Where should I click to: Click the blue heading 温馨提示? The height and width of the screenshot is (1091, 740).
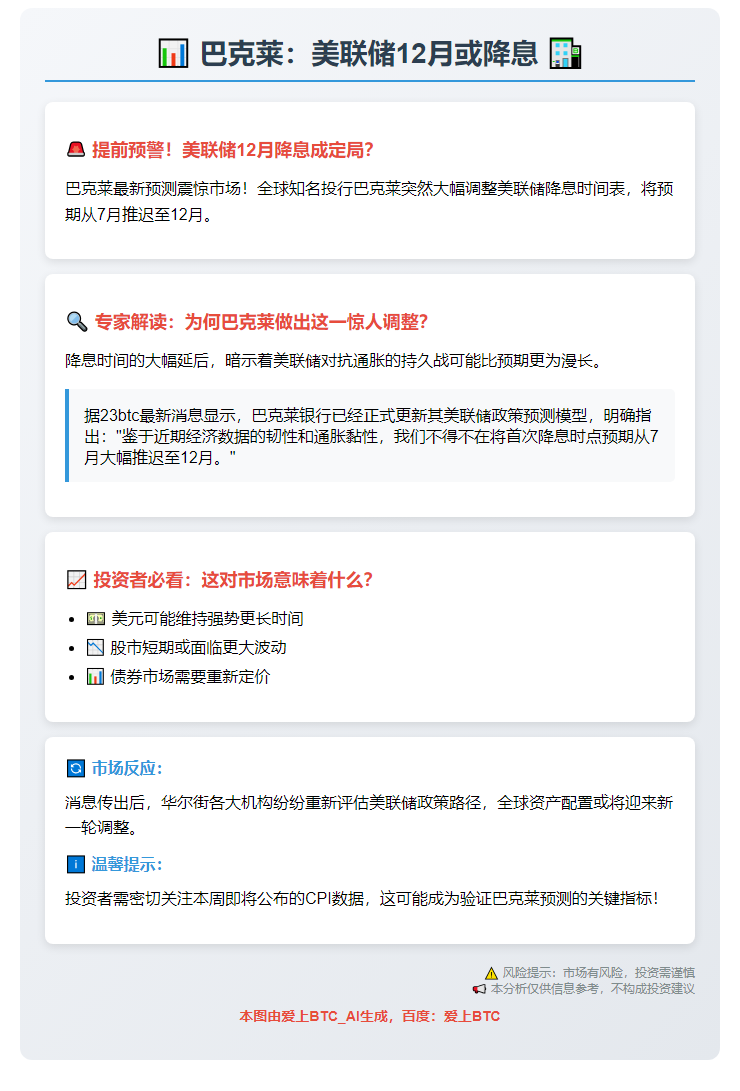point(127,864)
